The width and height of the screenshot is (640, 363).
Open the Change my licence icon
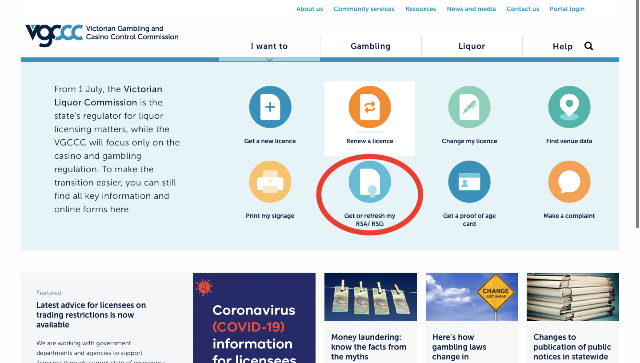pos(469,107)
